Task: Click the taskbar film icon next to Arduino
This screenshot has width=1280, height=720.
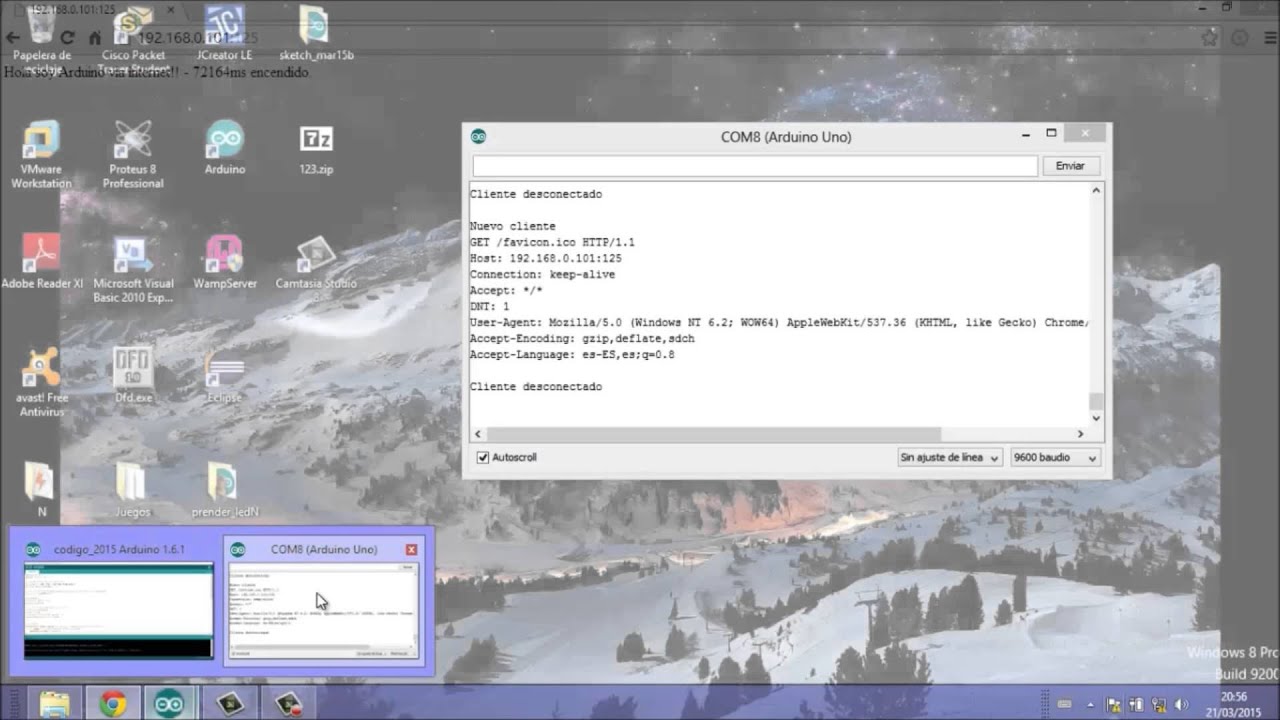Action: click(x=229, y=704)
